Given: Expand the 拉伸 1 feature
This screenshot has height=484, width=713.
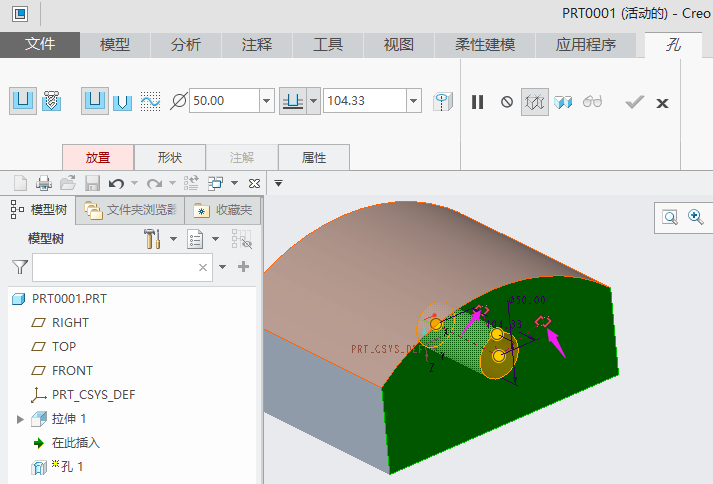Looking at the screenshot, I should click(20, 419).
